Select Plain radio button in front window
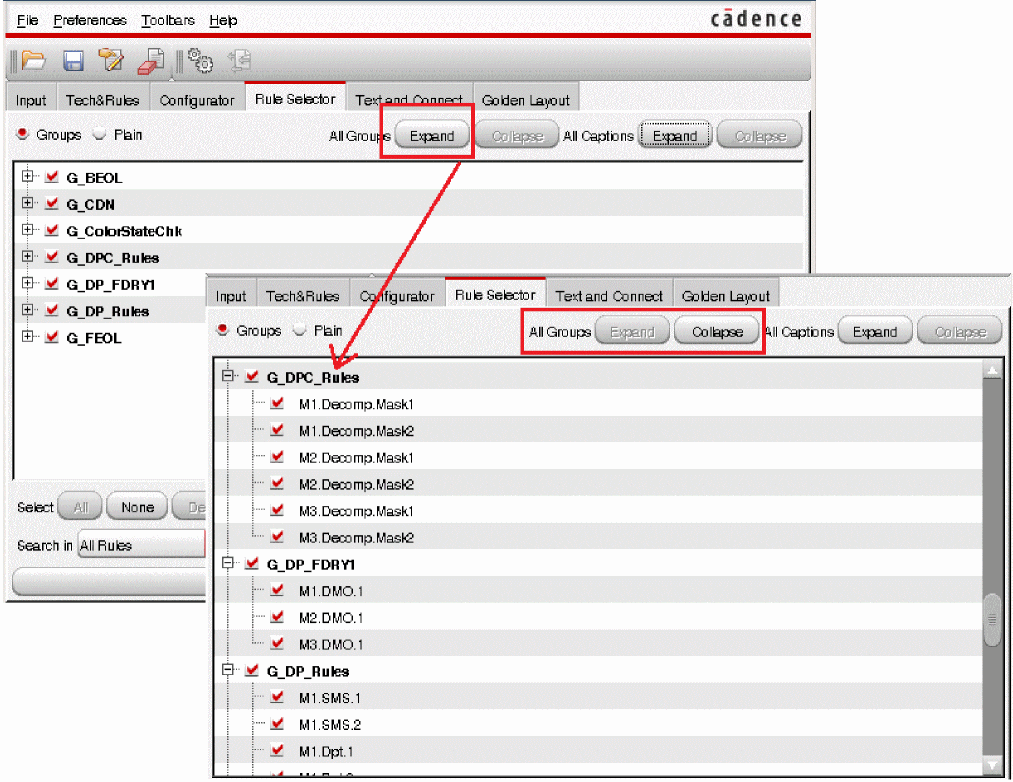This screenshot has height=782, width=1013. 299,330
